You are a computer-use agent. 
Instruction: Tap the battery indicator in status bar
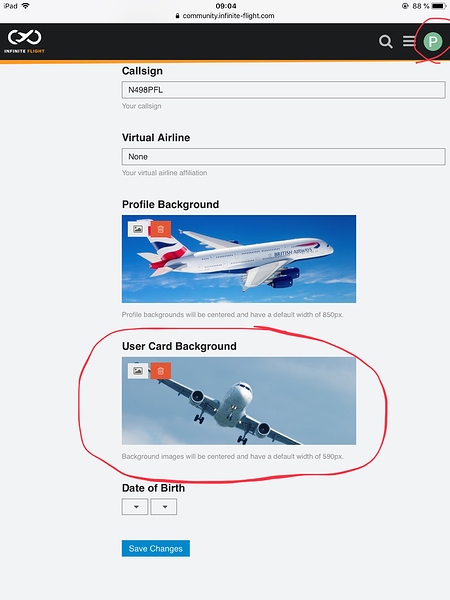(439, 6)
